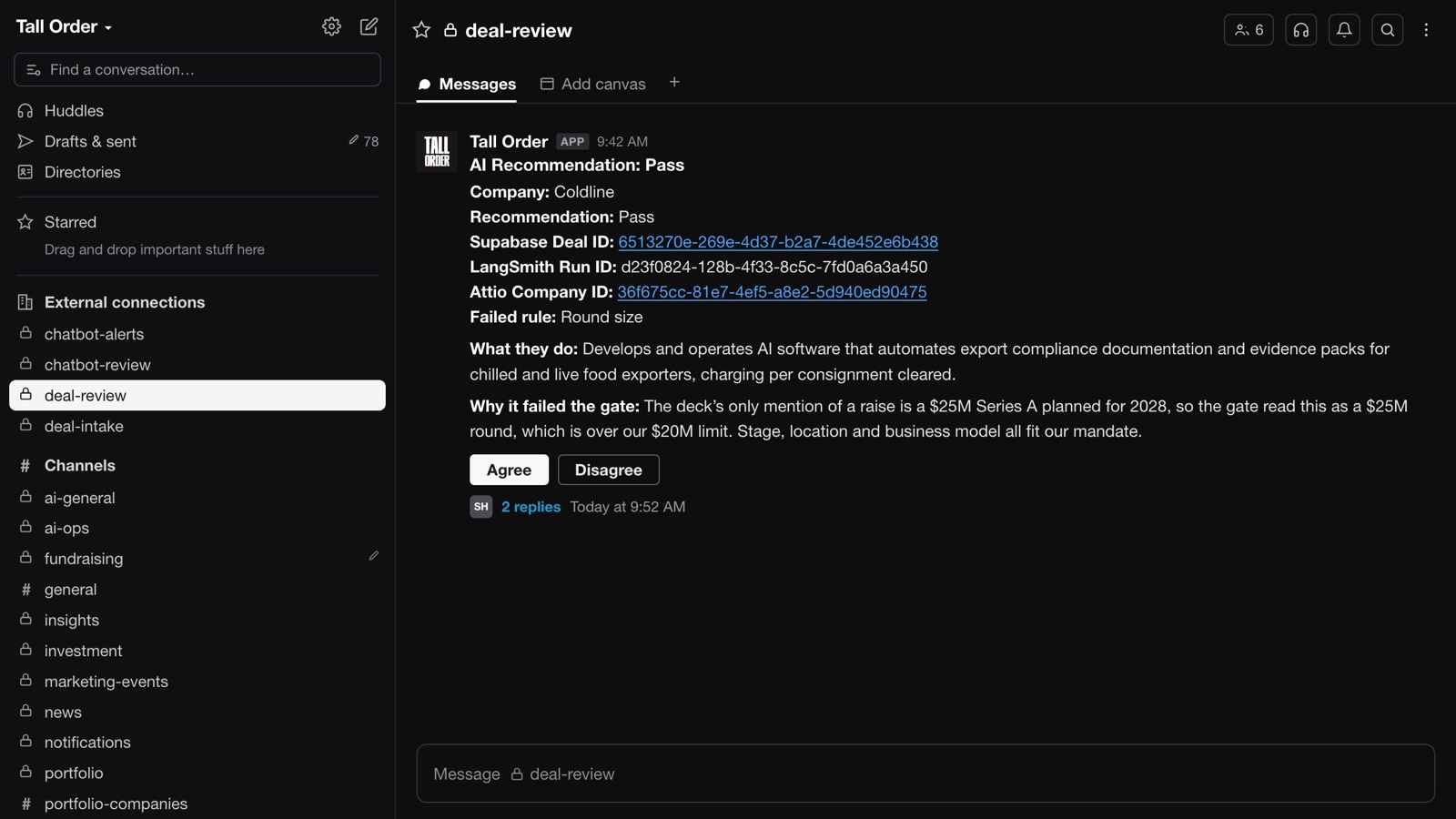Screen dimensions: 1456x819
Task: Expand the Tall Order workspace menu
Action: (x=64, y=26)
